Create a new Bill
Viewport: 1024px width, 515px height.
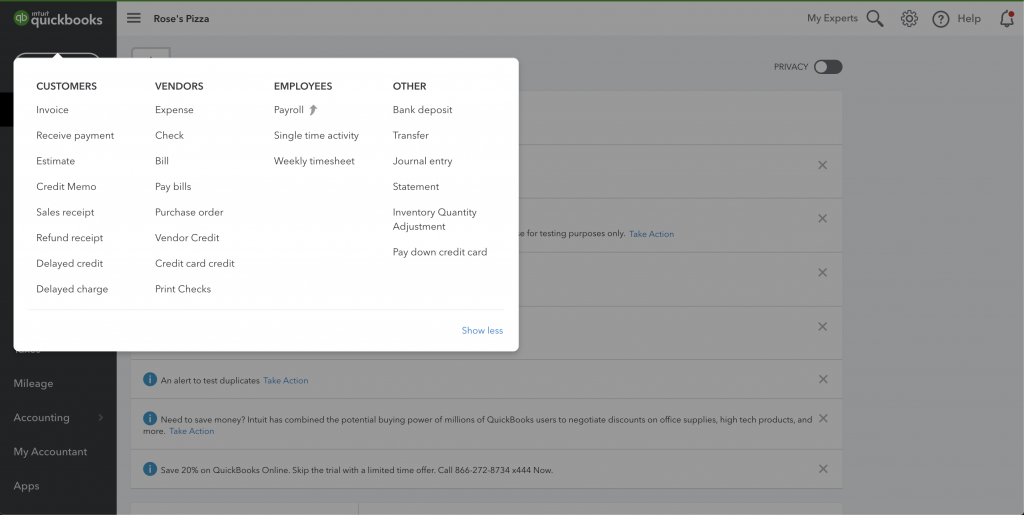(x=162, y=161)
